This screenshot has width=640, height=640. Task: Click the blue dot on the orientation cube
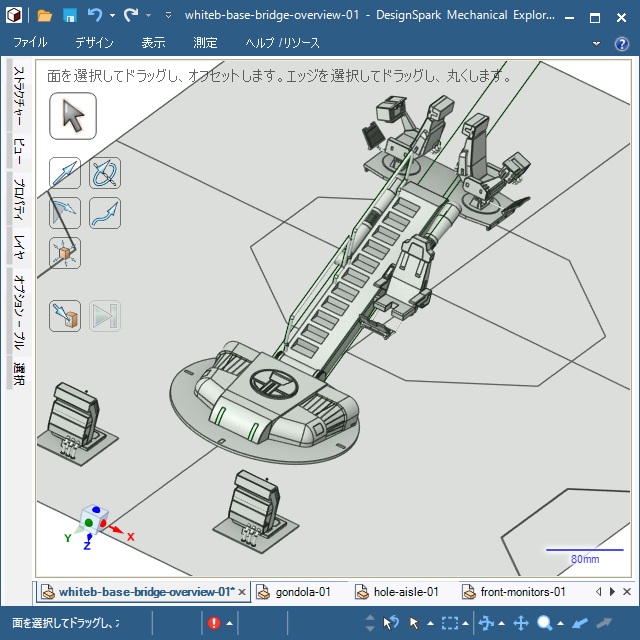96,509
